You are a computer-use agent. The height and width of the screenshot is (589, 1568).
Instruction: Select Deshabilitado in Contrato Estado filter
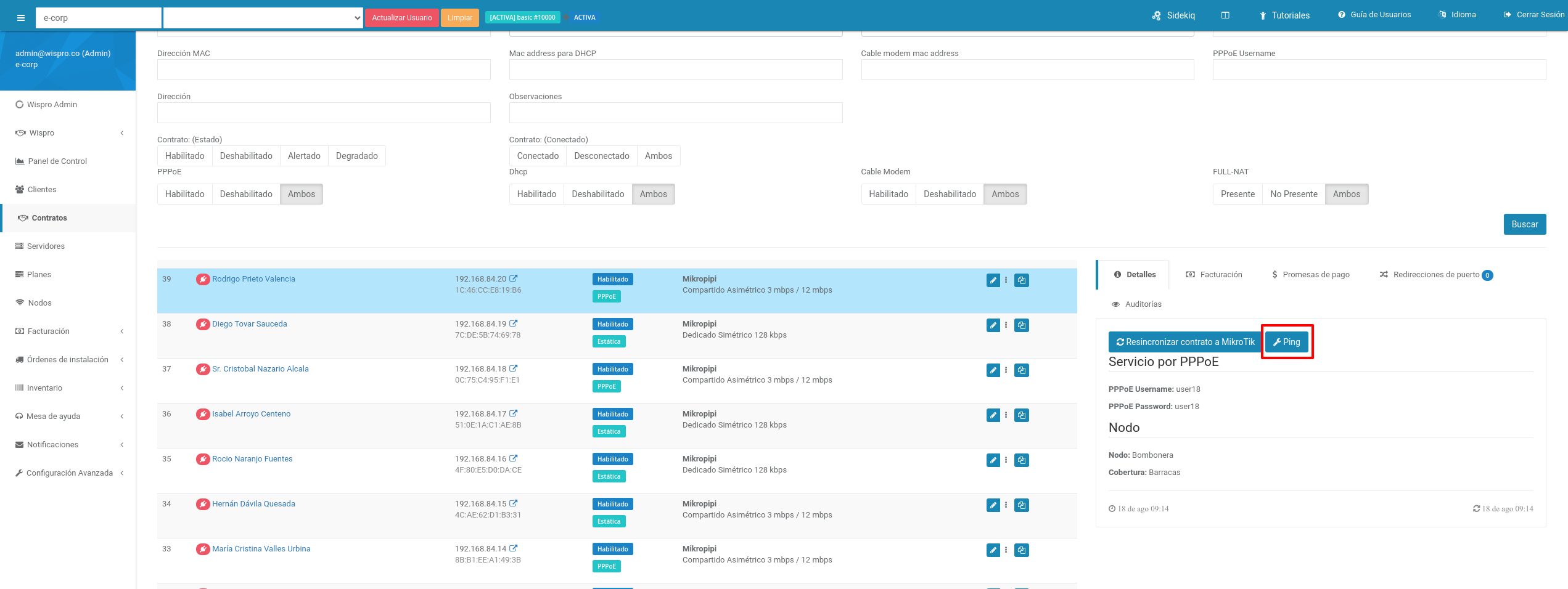246,156
